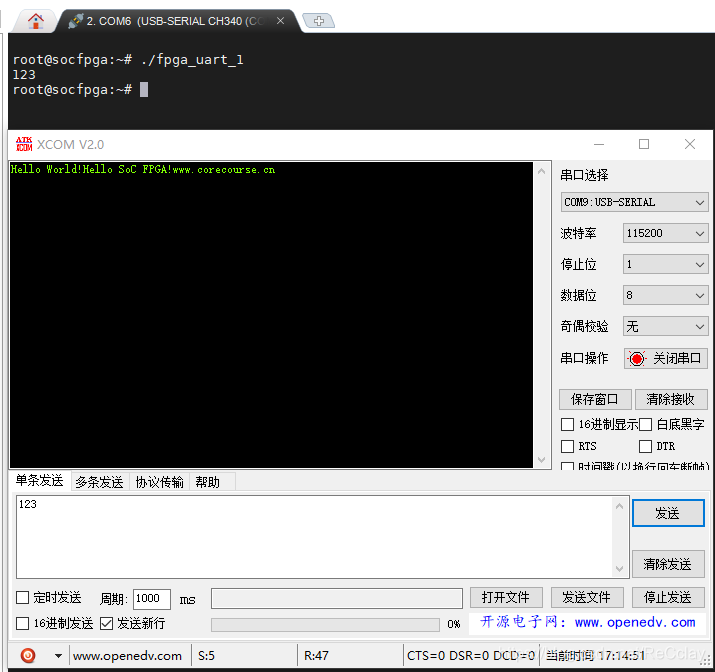The image size is (715, 672).
Task: Click the empty file path field
Action: [x=337, y=598]
